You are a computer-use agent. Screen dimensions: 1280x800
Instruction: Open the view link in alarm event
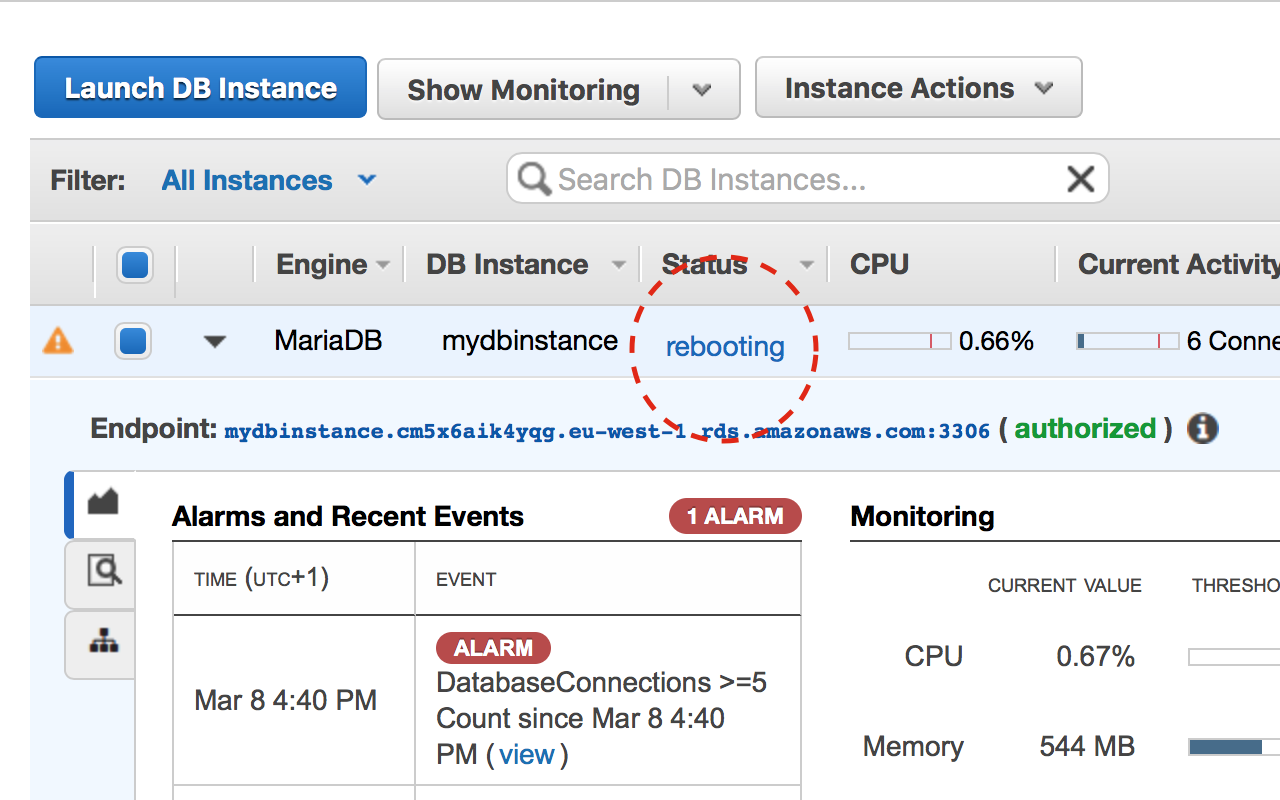coord(527,754)
